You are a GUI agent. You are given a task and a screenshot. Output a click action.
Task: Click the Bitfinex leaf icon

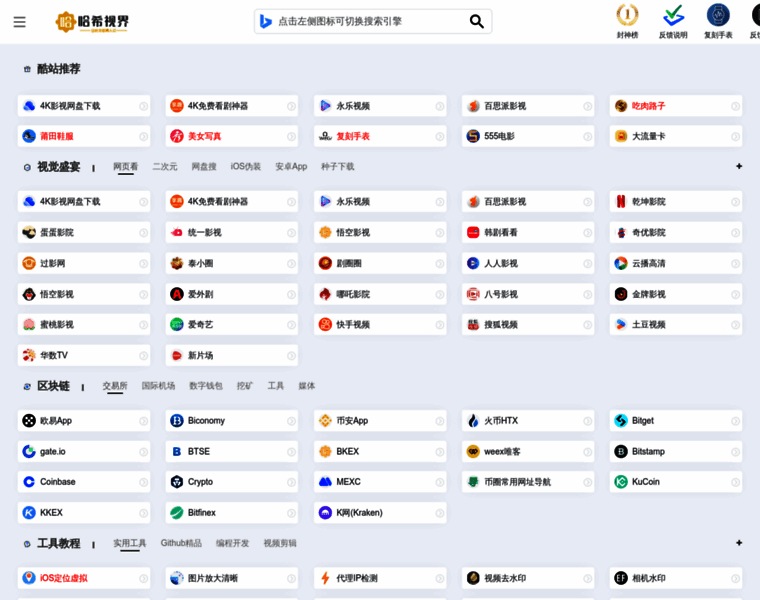tap(177, 512)
